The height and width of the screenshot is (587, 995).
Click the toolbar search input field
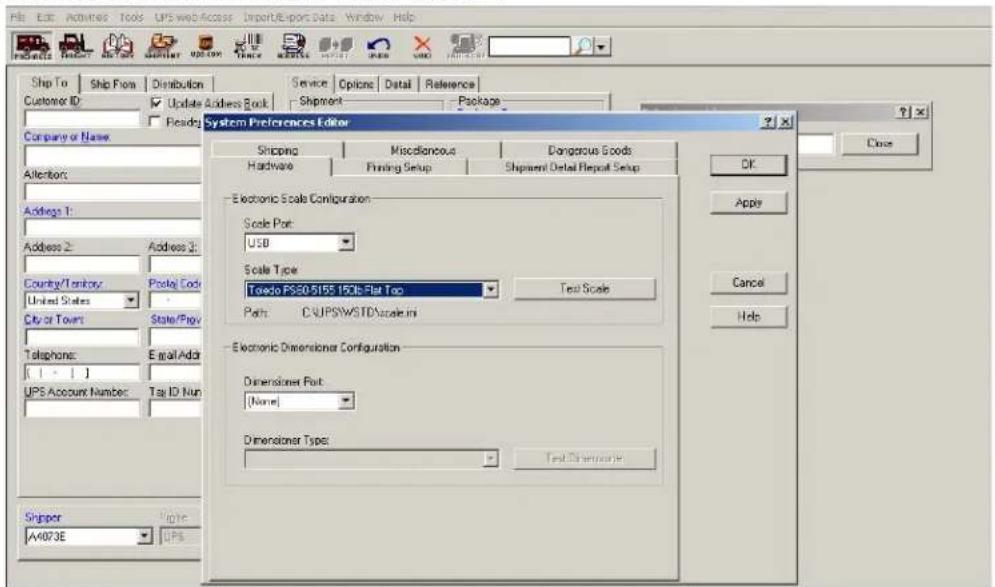click(530, 46)
